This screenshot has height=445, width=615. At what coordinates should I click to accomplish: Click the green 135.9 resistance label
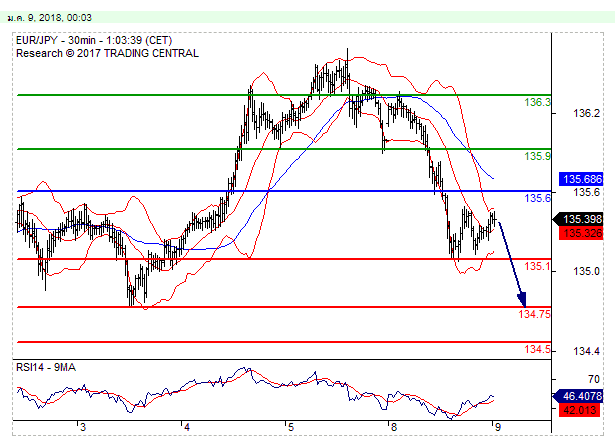(538, 156)
